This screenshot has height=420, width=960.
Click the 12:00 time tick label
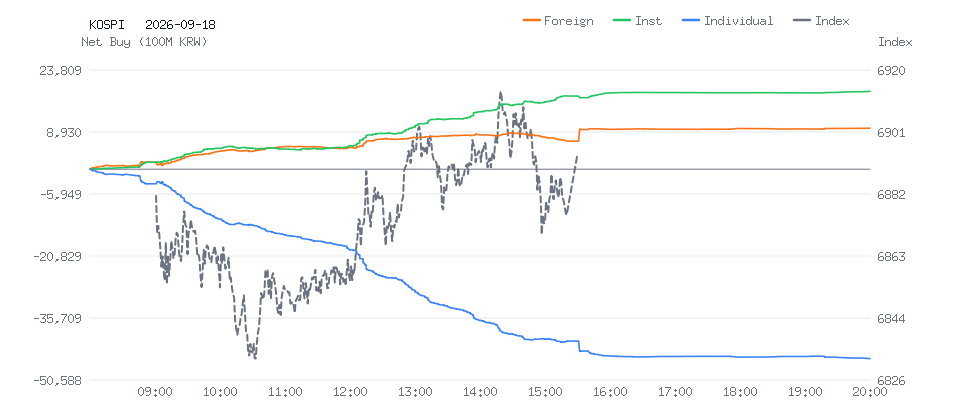click(x=350, y=392)
